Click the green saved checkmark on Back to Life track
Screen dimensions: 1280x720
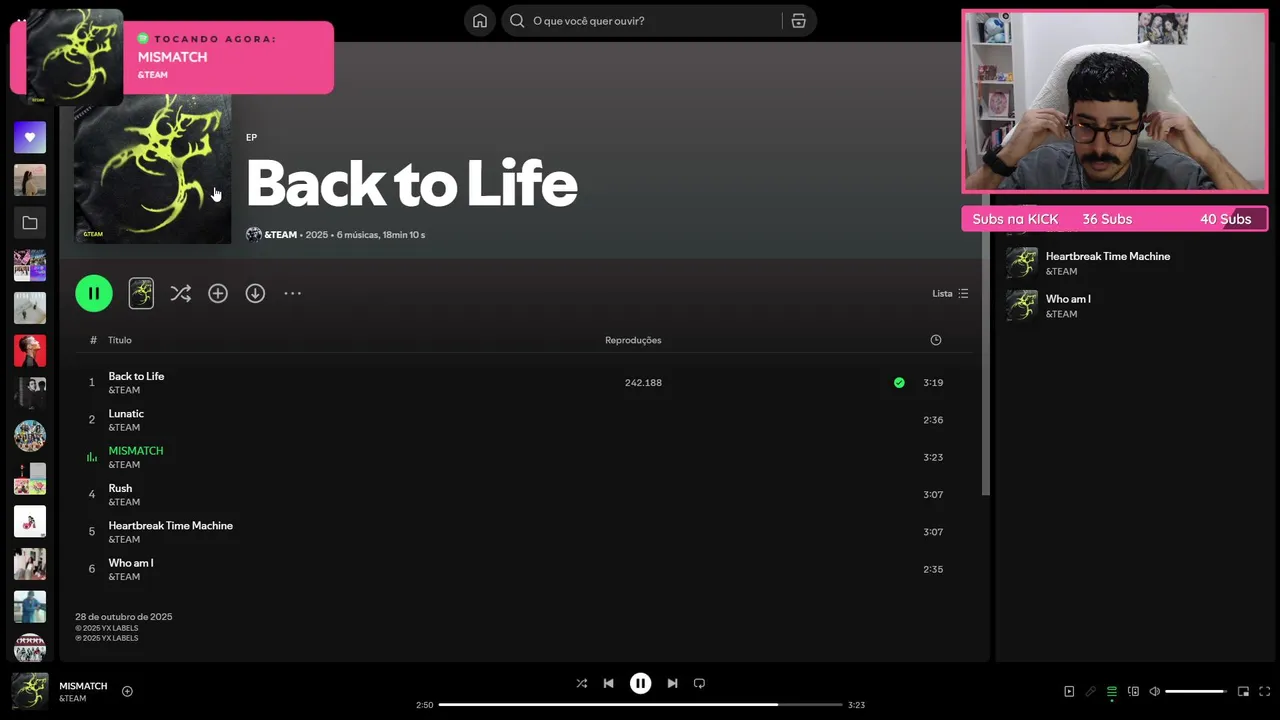click(x=899, y=382)
